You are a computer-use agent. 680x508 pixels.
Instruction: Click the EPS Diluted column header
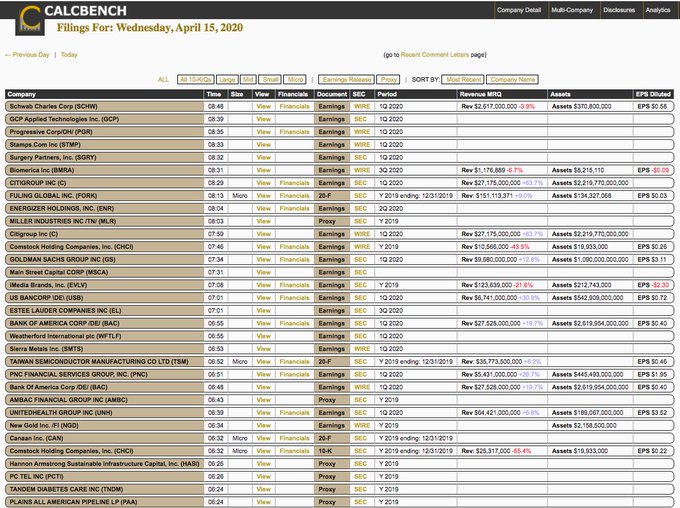click(x=653, y=94)
